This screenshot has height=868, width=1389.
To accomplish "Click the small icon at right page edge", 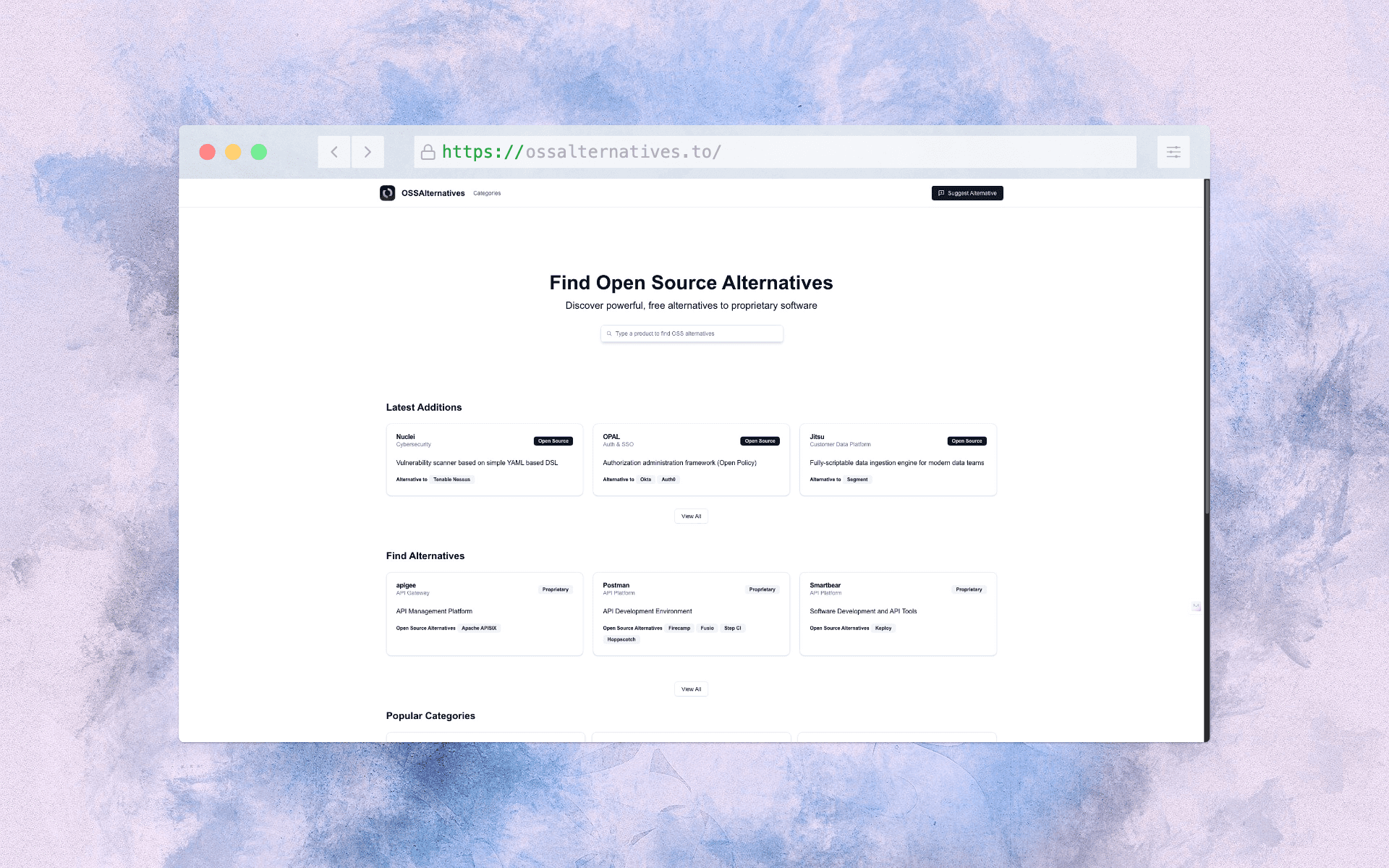I will click(x=1196, y=606).
